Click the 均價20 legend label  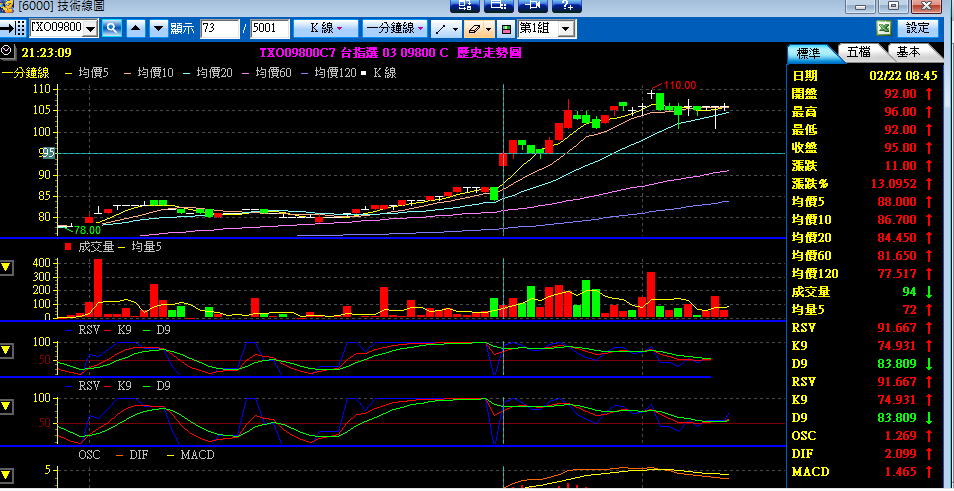215,73
